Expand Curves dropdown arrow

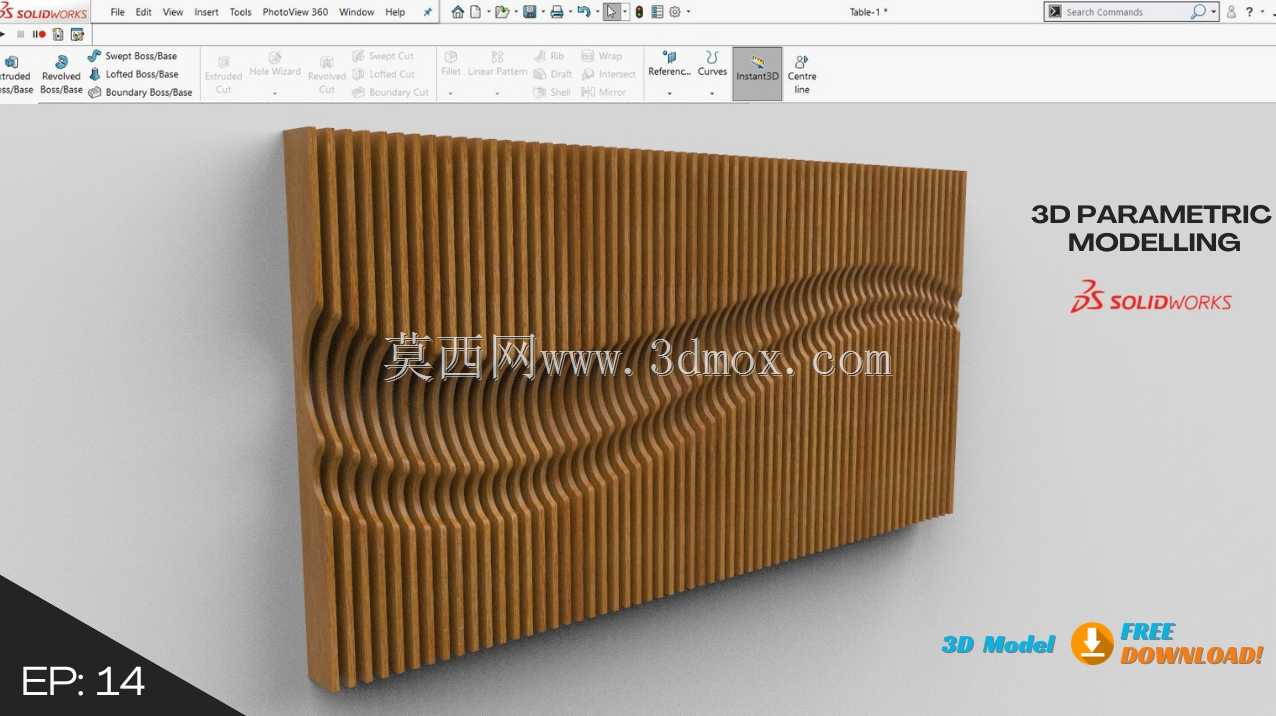click(712, 94)
